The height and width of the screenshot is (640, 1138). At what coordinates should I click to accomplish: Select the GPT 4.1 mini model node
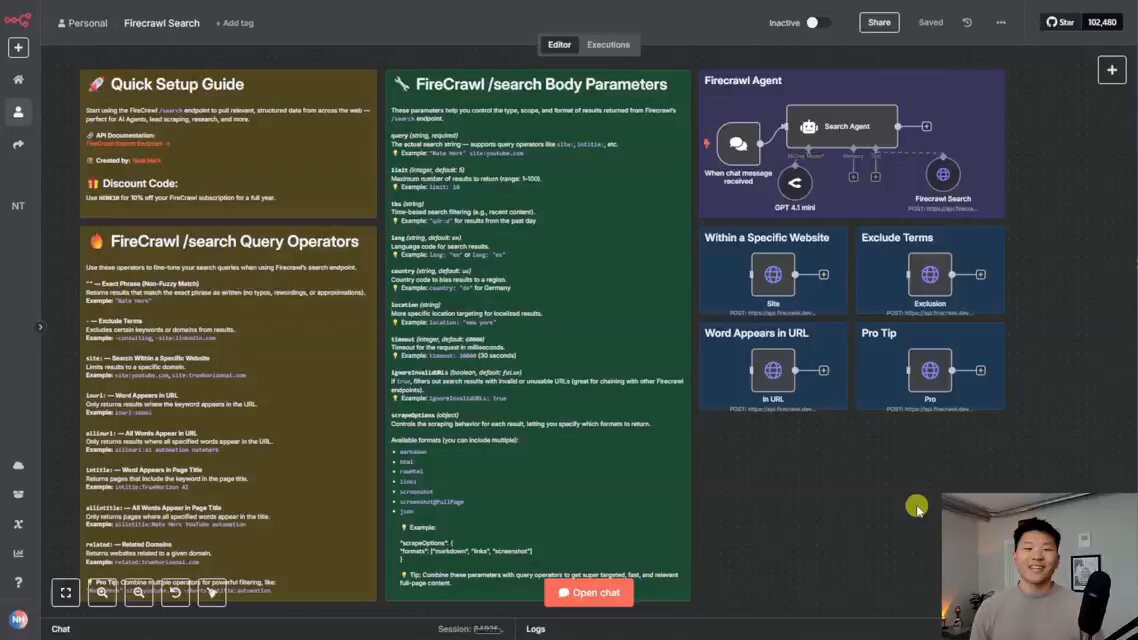(x=795, y=183)
